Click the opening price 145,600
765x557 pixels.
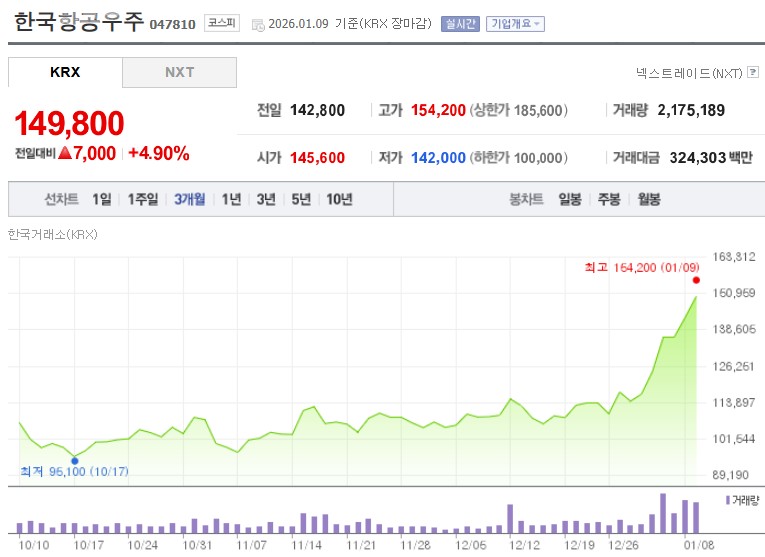pos(317,158)
